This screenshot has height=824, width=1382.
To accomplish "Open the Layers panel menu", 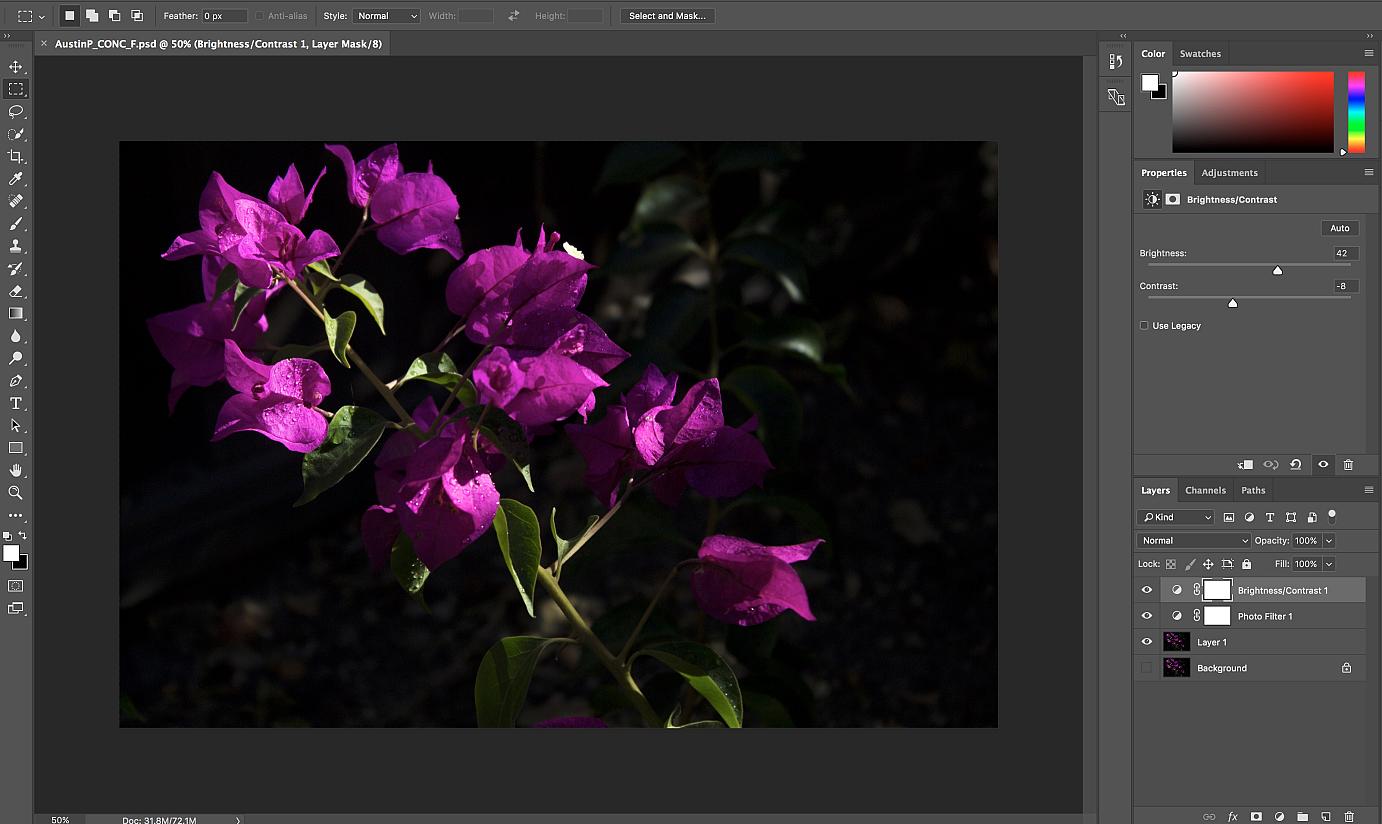I will click(x=1369, y=490).
